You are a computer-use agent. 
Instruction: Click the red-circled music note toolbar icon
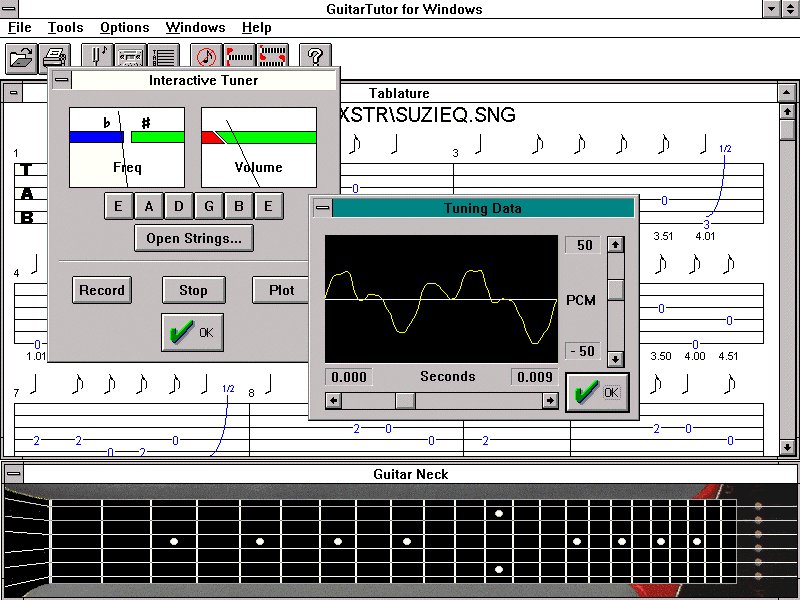[206, 56]
